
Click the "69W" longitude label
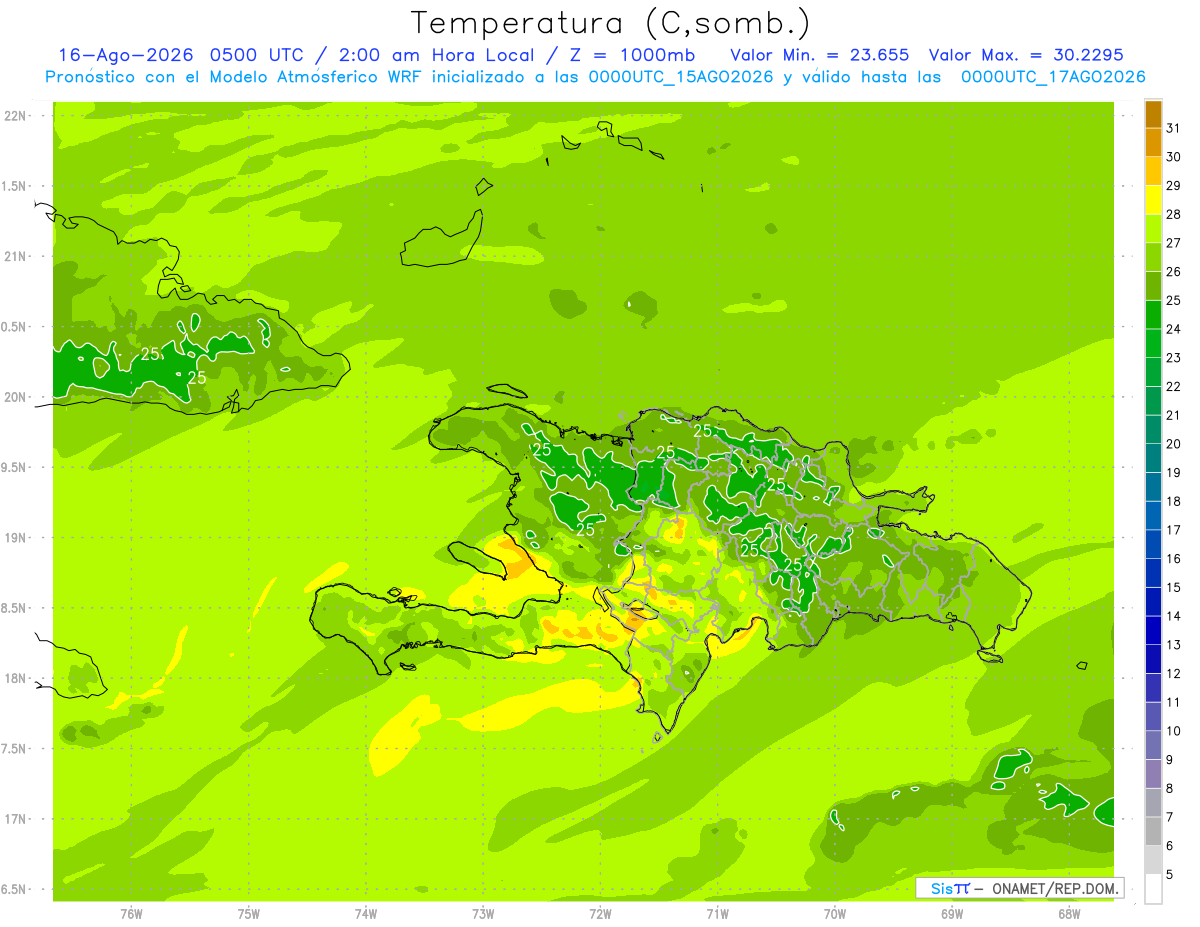click(952, 914)
